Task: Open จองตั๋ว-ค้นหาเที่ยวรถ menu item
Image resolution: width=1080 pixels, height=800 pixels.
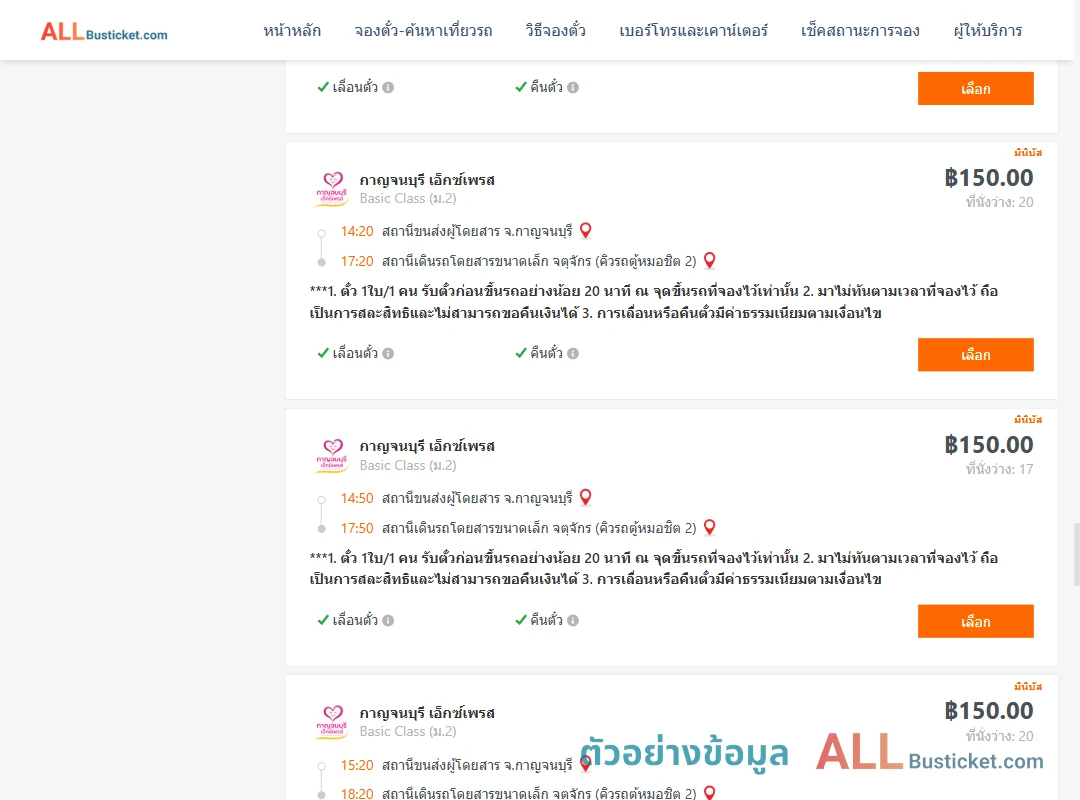Action: point(423,31)
